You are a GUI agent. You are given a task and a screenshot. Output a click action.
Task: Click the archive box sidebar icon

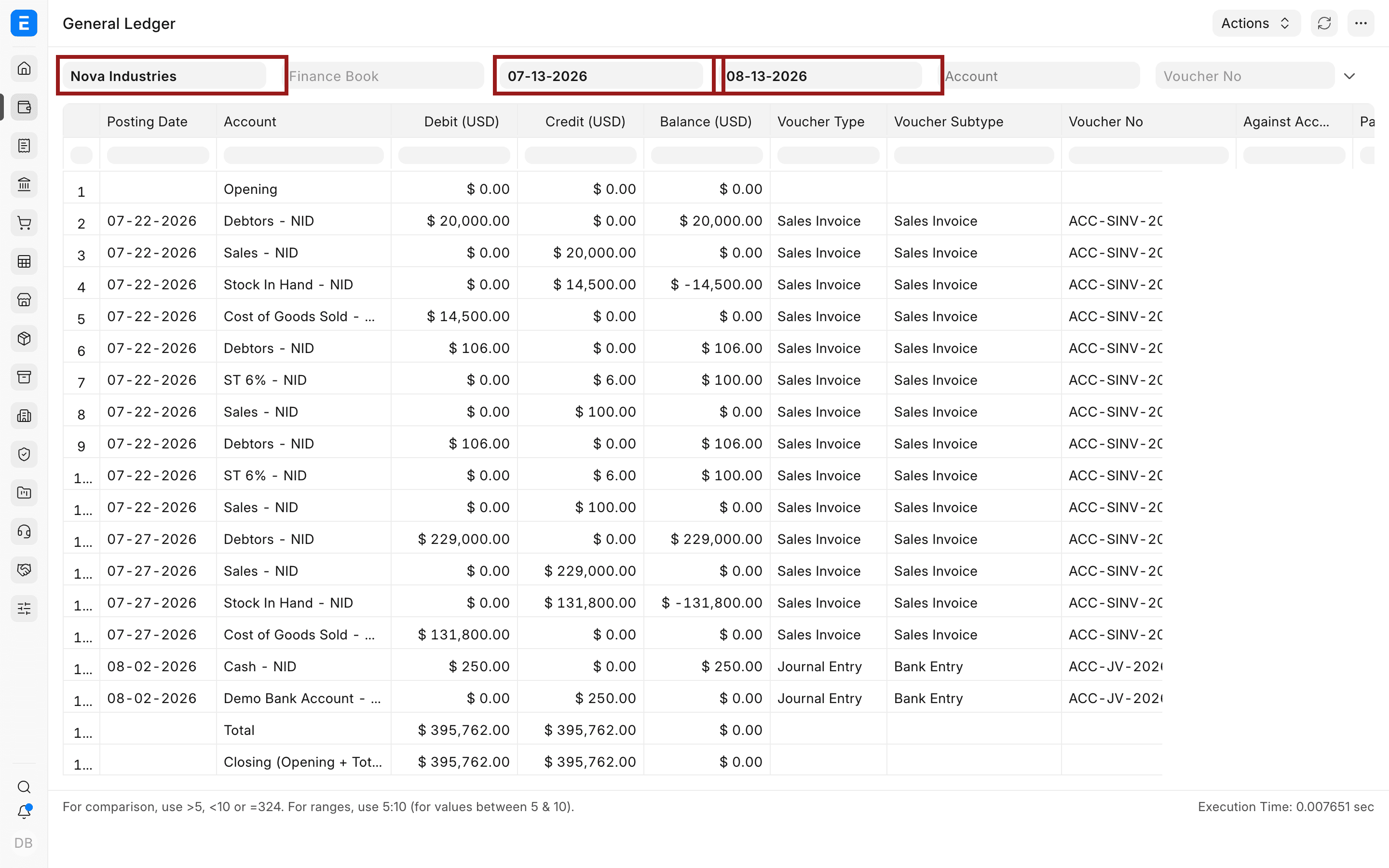(x=24, y=377)
